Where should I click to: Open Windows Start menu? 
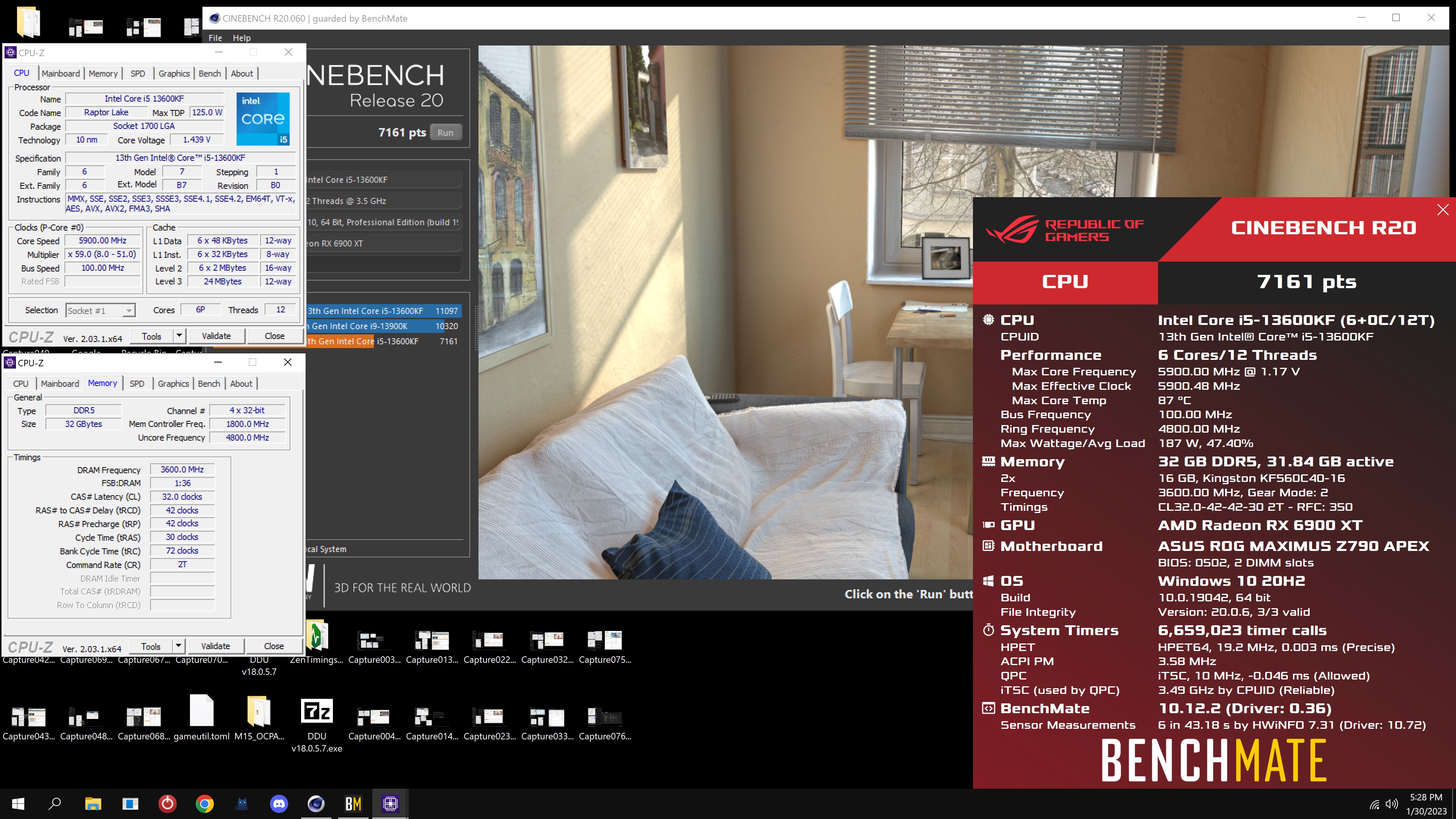(x=18, y=803)
